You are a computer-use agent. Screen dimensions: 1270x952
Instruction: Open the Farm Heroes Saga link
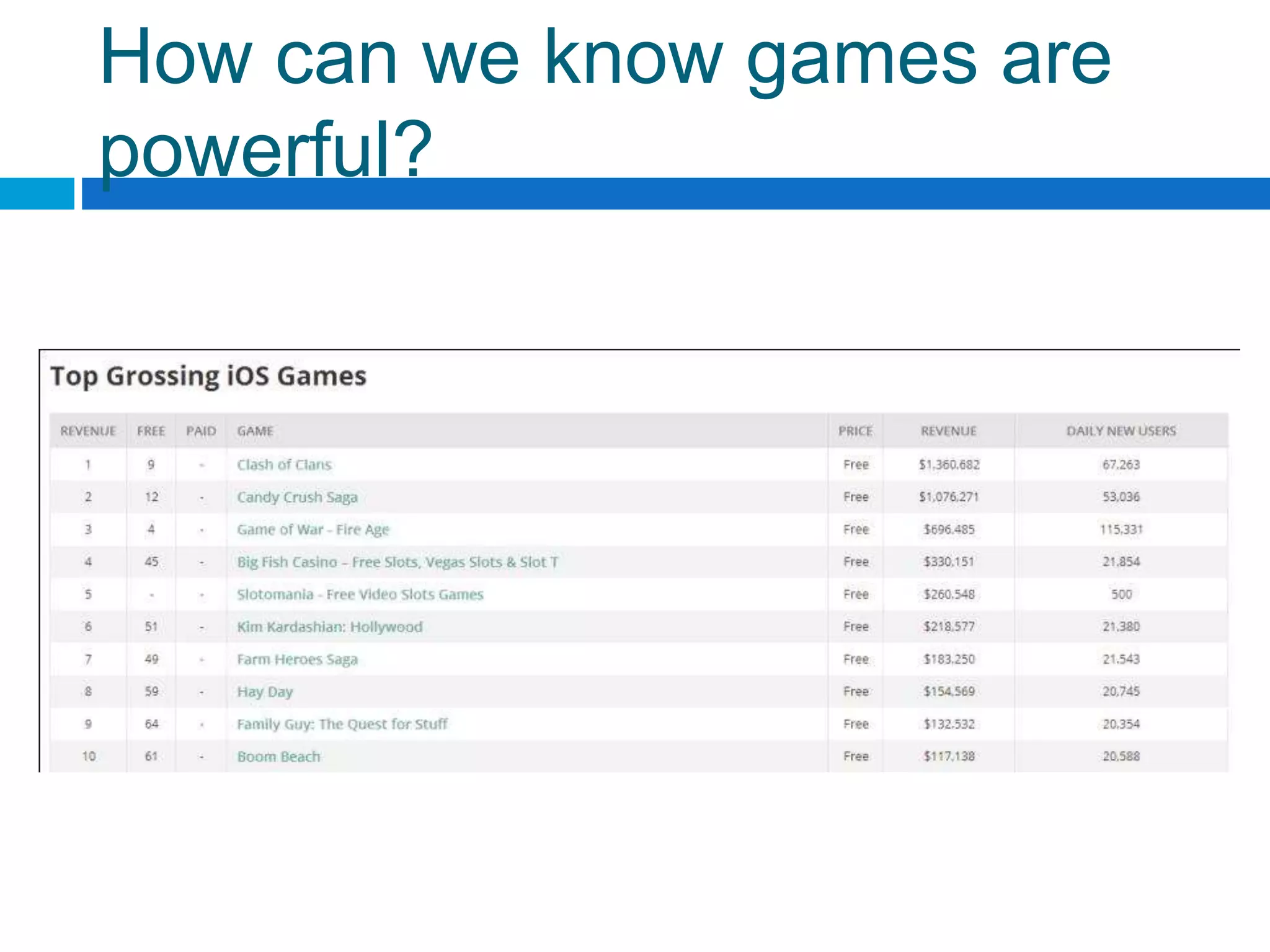[x=297, y=659]
